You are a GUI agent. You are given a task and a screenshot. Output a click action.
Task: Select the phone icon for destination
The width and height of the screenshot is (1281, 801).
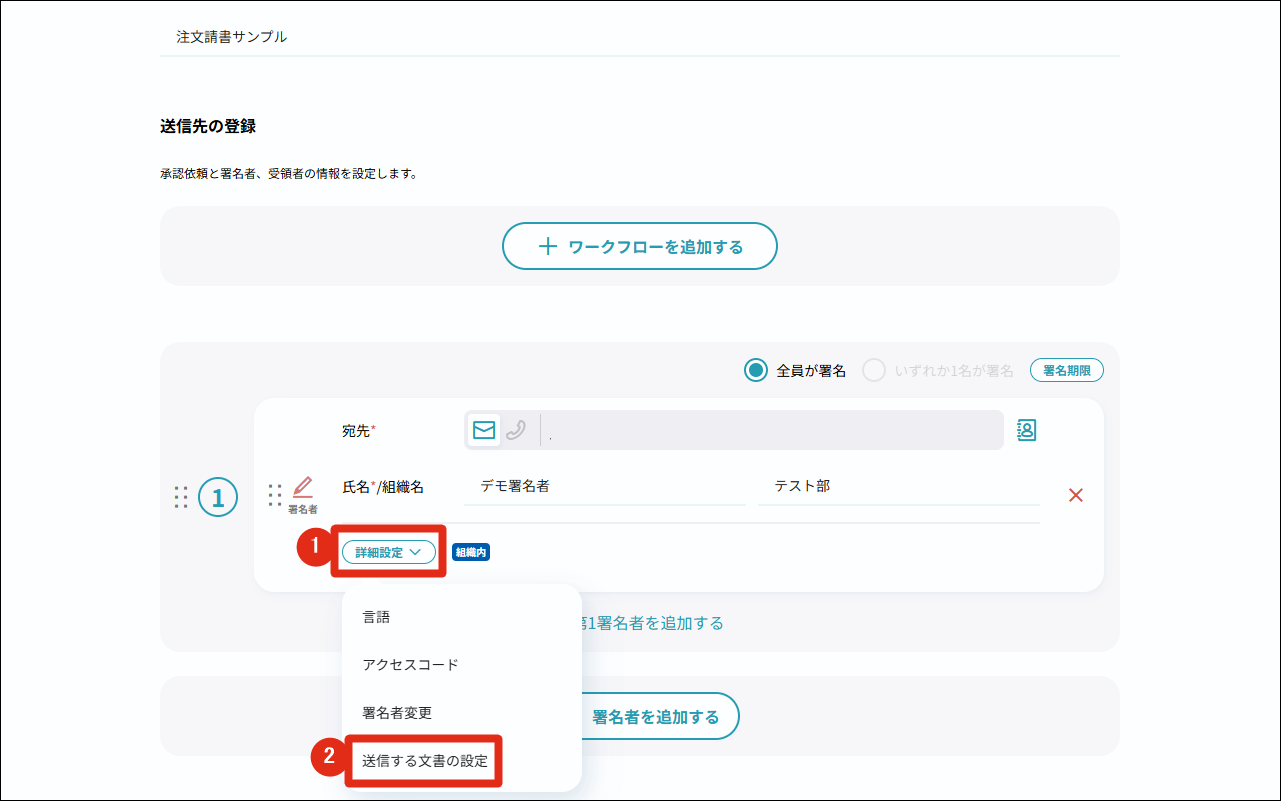[x=515, y=430]
